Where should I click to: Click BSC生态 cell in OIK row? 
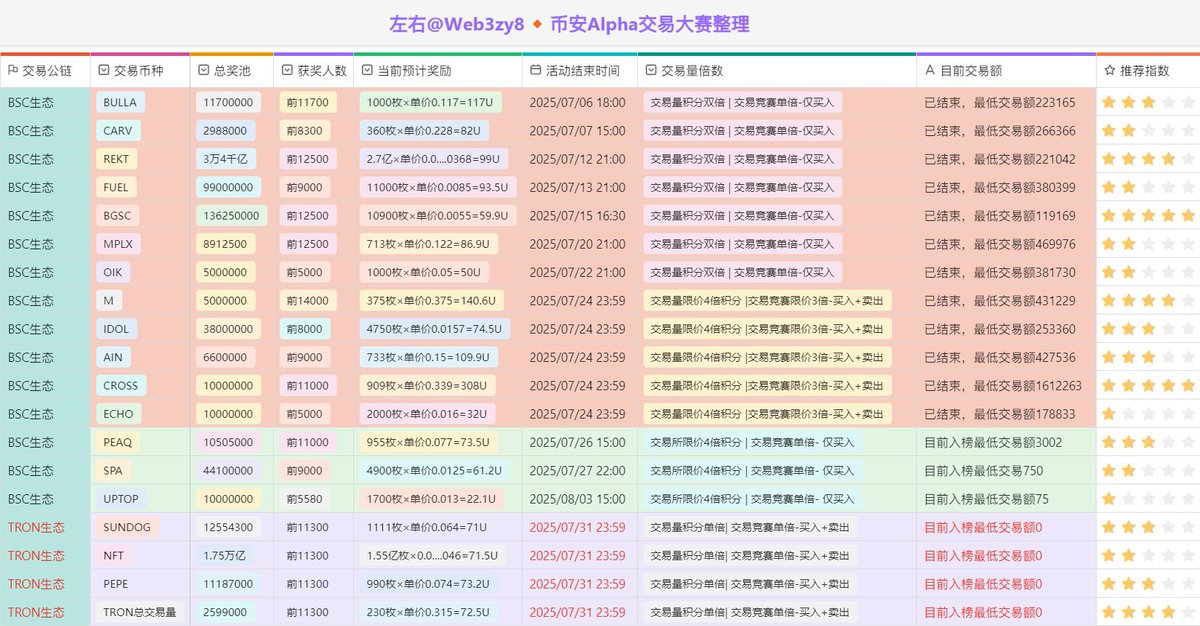point(31,272)
